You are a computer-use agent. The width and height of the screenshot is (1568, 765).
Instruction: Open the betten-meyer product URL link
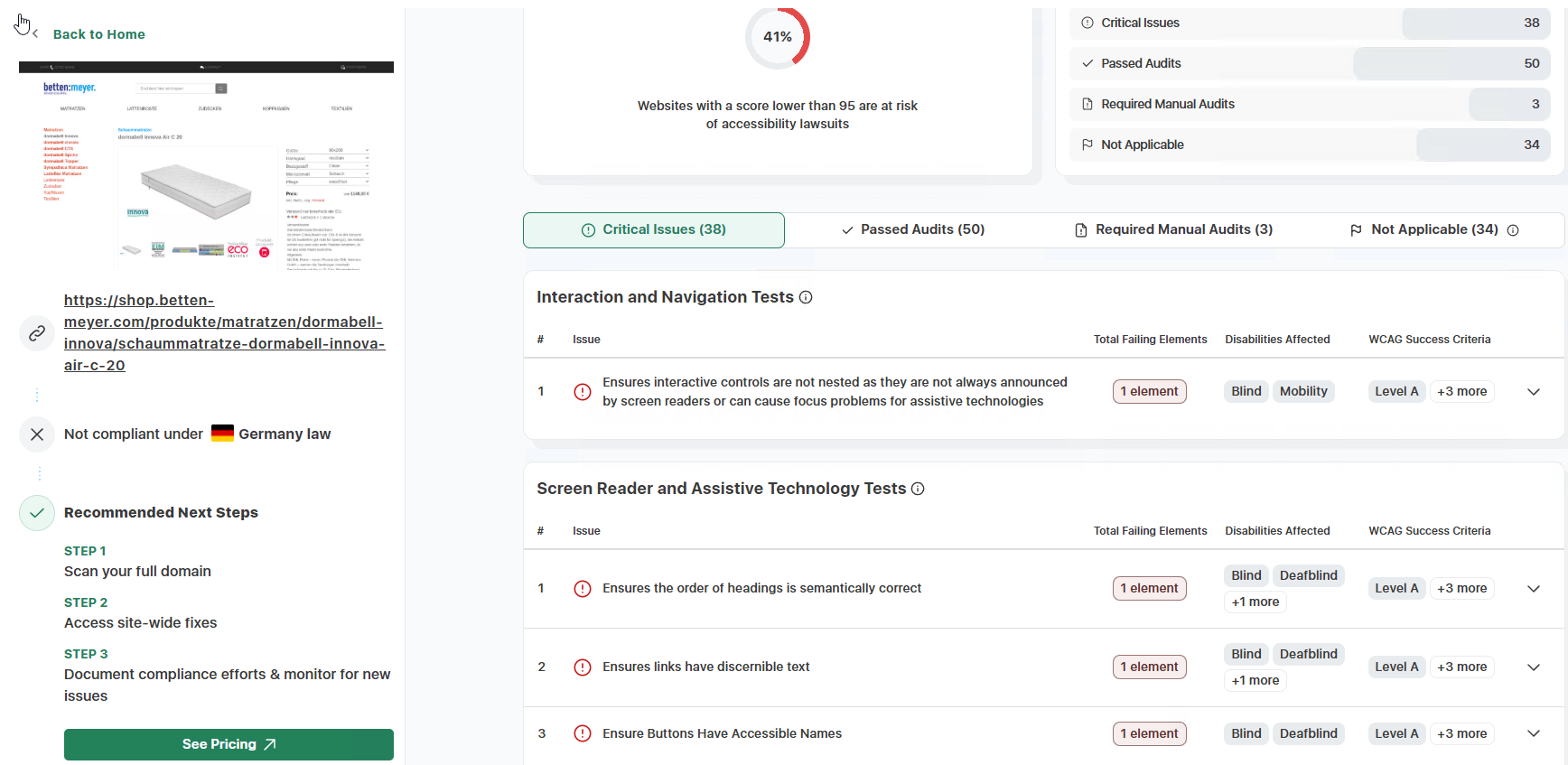[x=224, y=332]
